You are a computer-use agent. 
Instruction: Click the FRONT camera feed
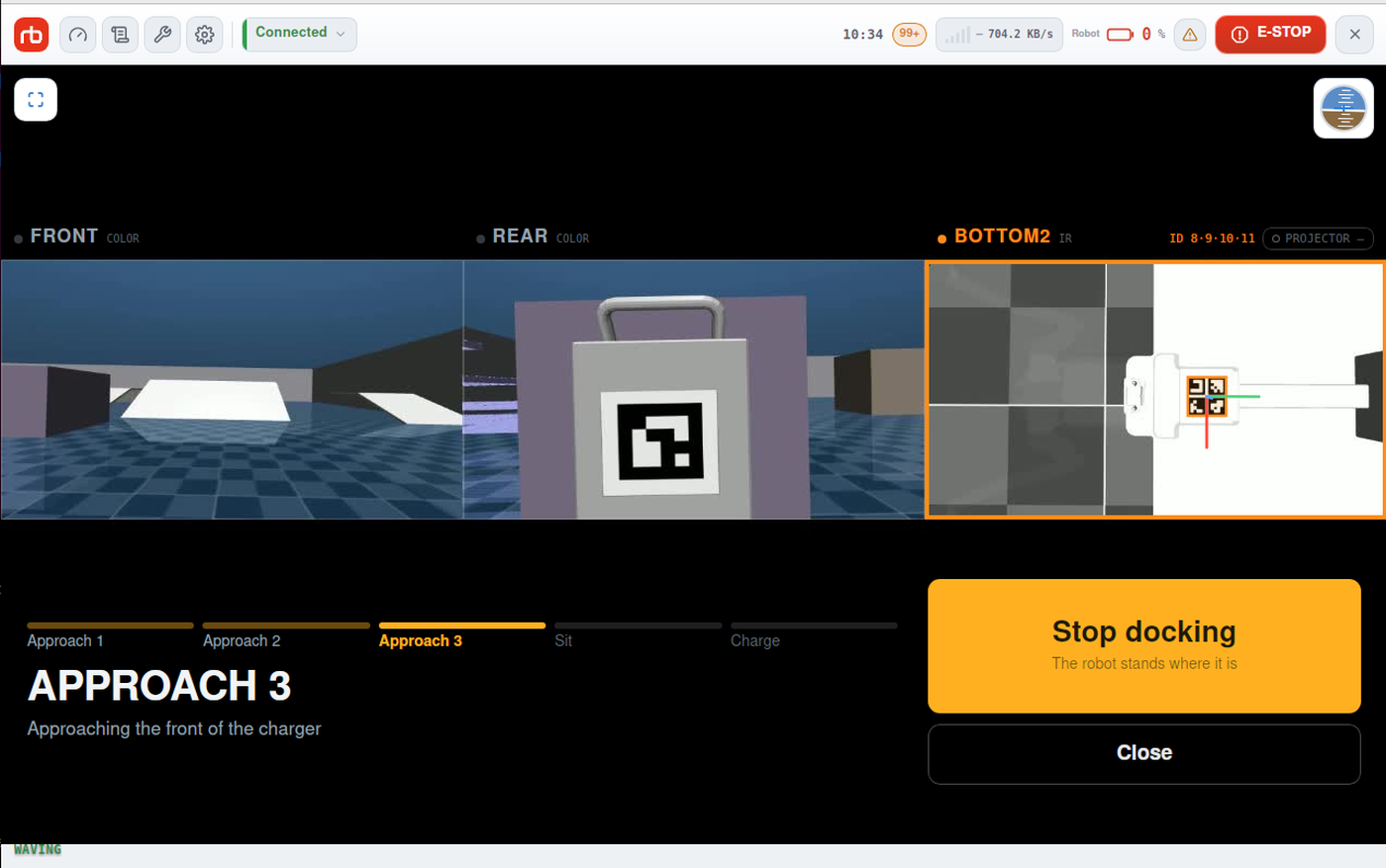coord(232,389)
